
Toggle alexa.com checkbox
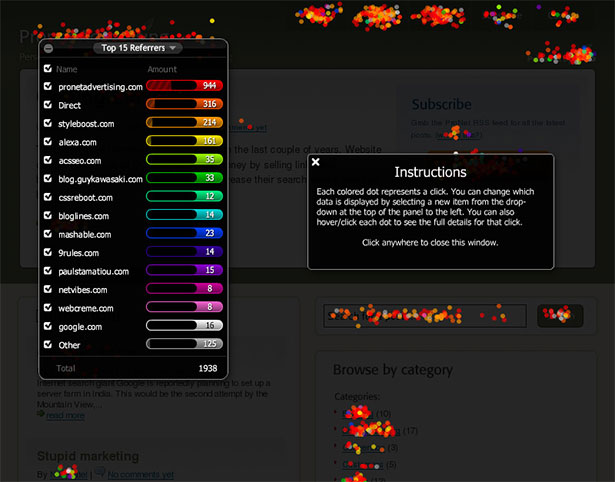click(48, 141)
